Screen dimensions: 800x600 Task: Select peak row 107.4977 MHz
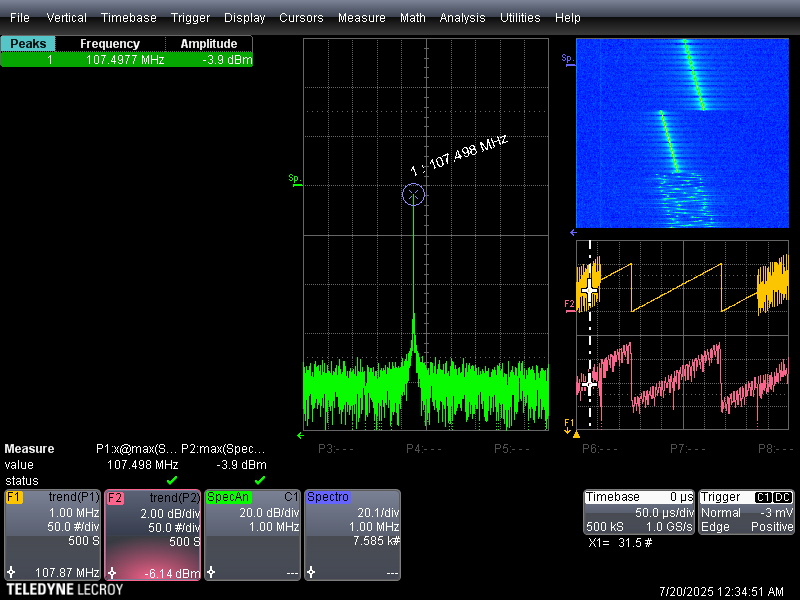[x=127, y=60]
